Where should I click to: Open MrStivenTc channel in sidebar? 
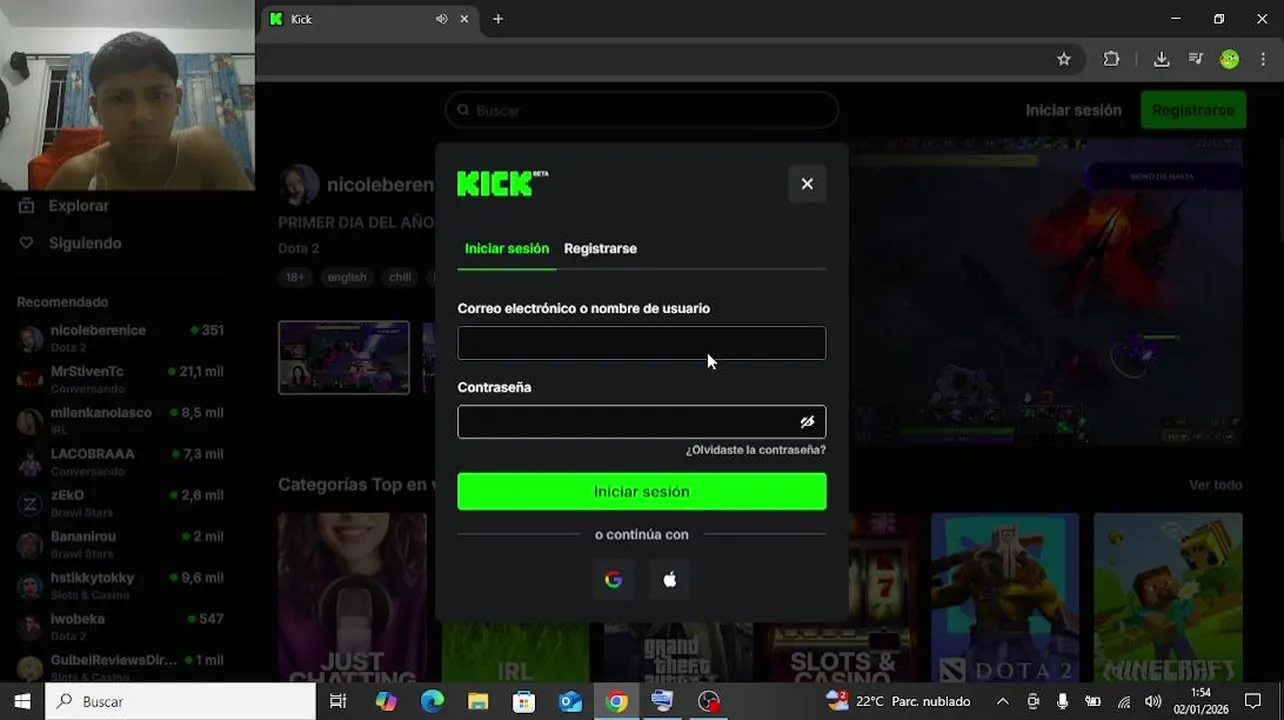(x=121, y=380)
